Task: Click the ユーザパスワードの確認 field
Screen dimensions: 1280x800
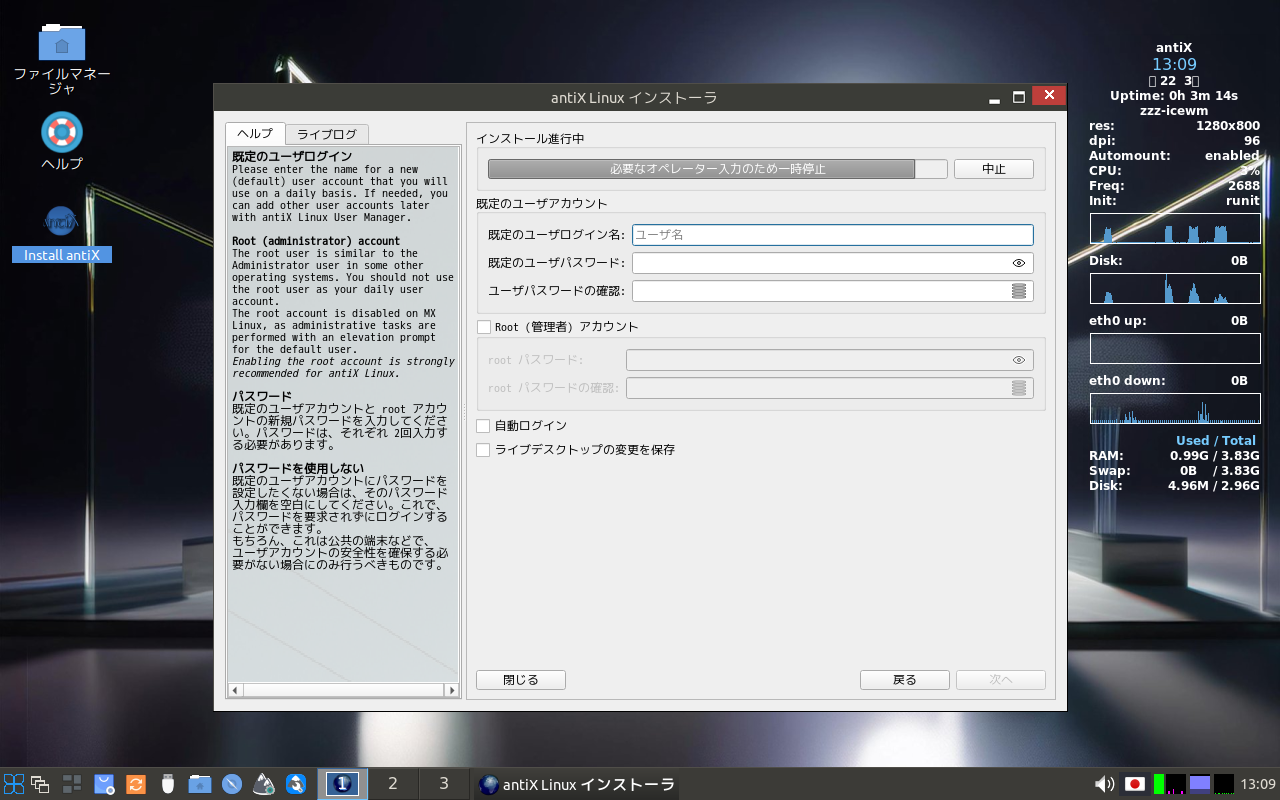Action: tap(832, 291)
